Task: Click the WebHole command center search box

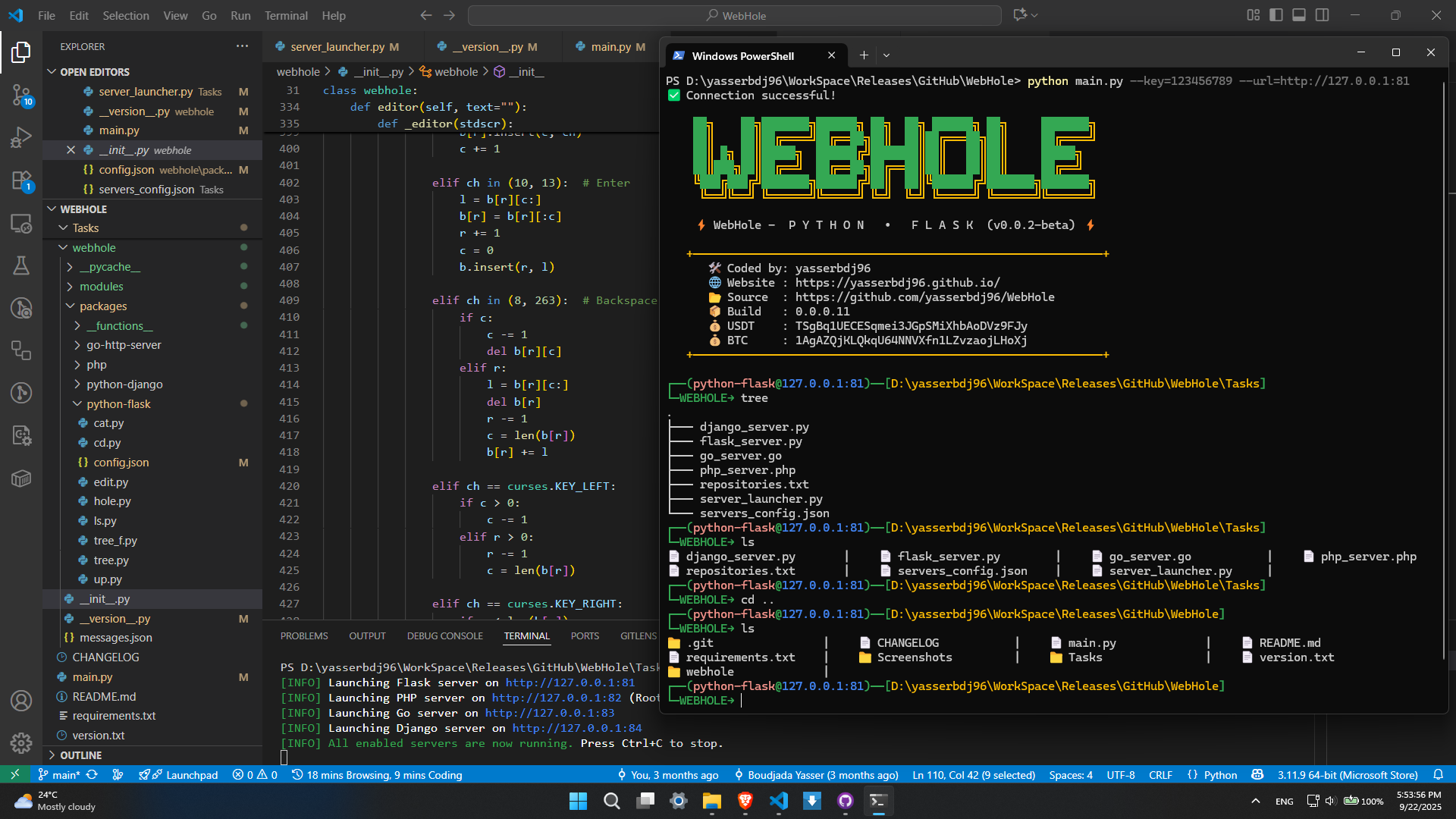Action: (x=734, y=15)
